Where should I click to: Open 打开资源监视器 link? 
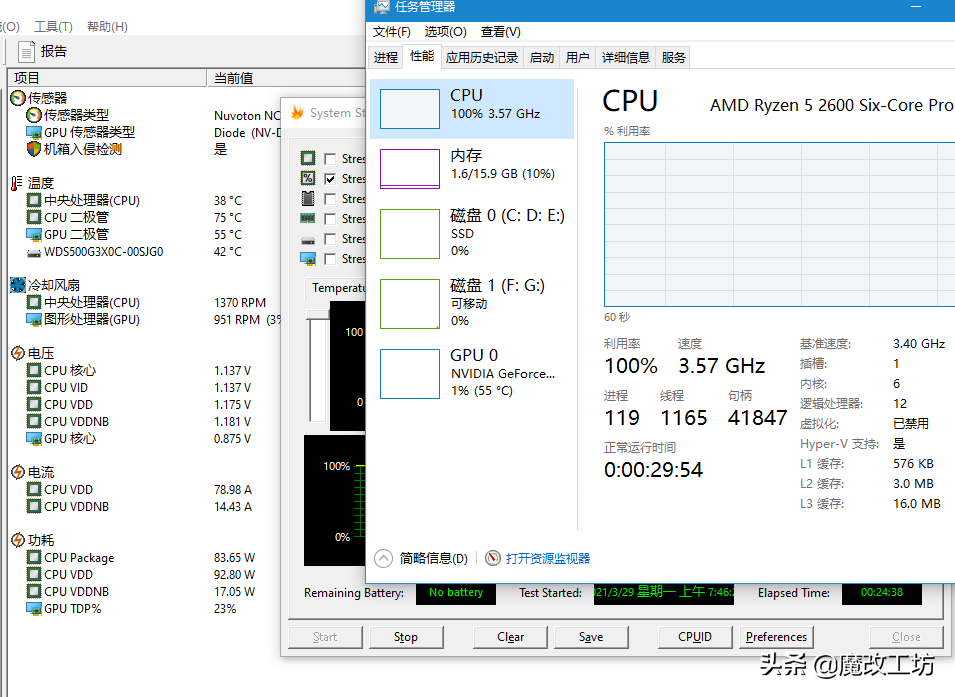(x=548, y=558)
